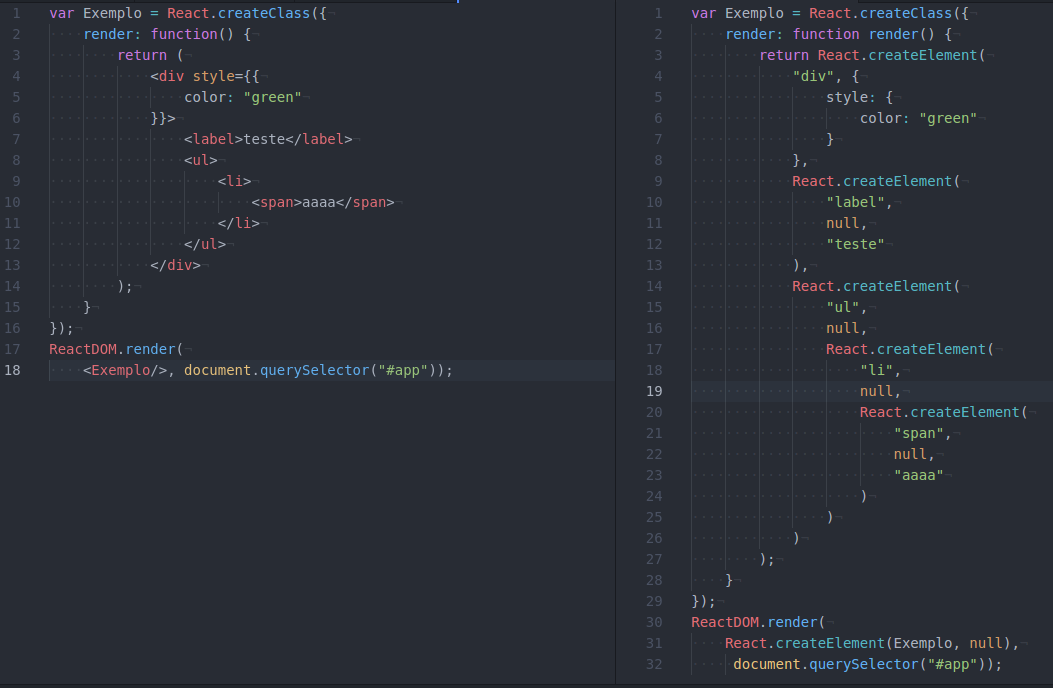Click "null," on right pane line 11
This screenshot has height=688, width=1053.
tap(847, 223)
